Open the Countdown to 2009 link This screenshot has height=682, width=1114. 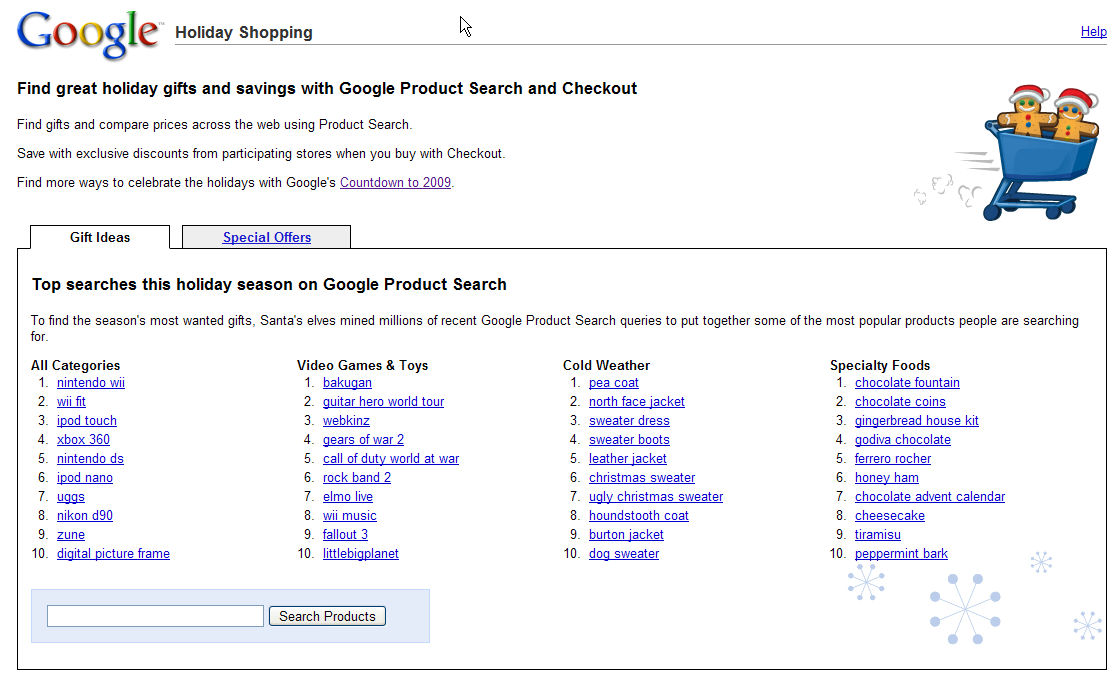(x=395, y=183)
